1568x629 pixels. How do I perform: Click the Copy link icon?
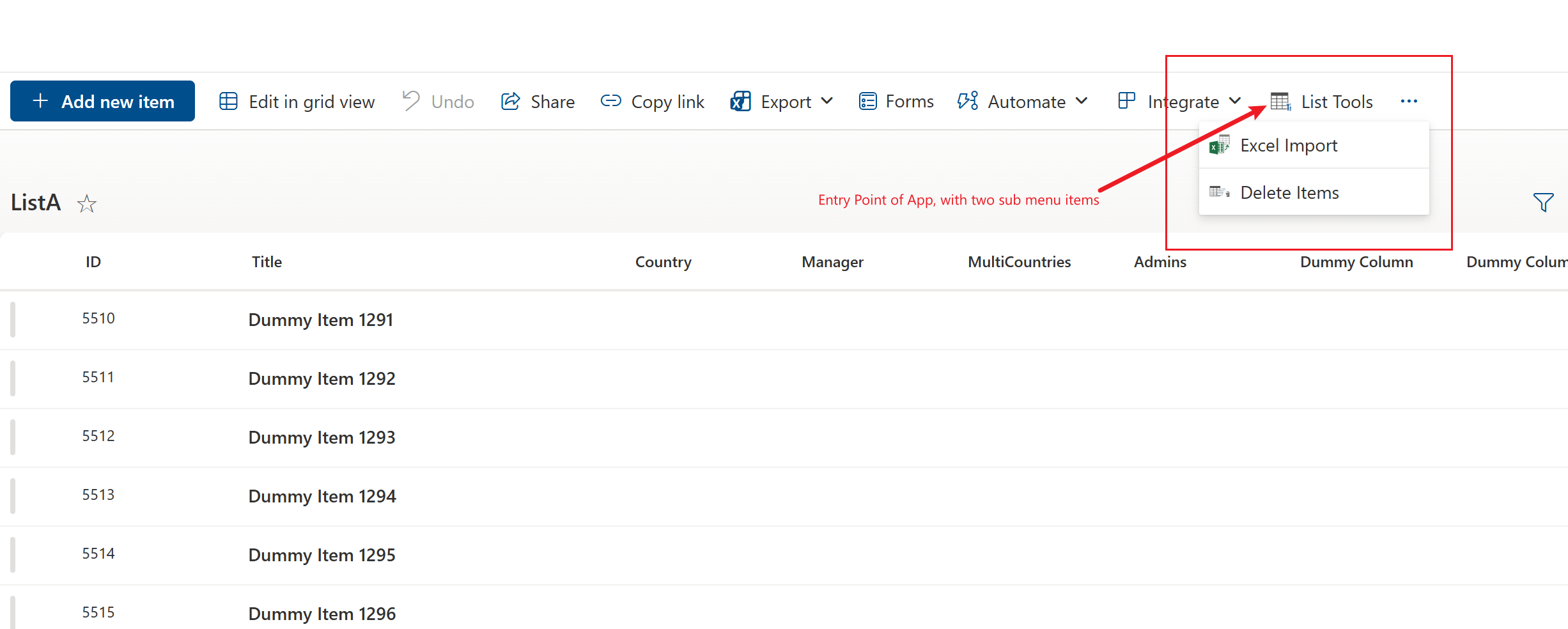[611, 101]
